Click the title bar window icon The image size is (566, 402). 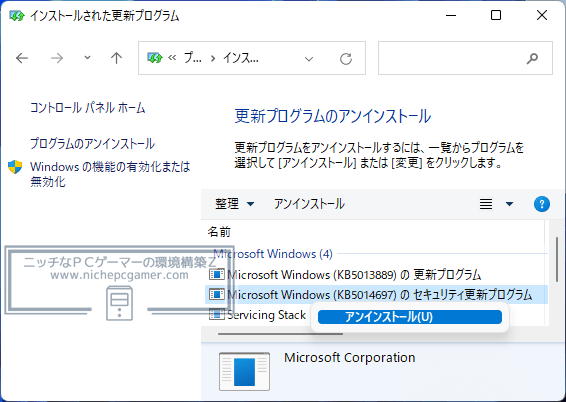(x=17, y=16)
